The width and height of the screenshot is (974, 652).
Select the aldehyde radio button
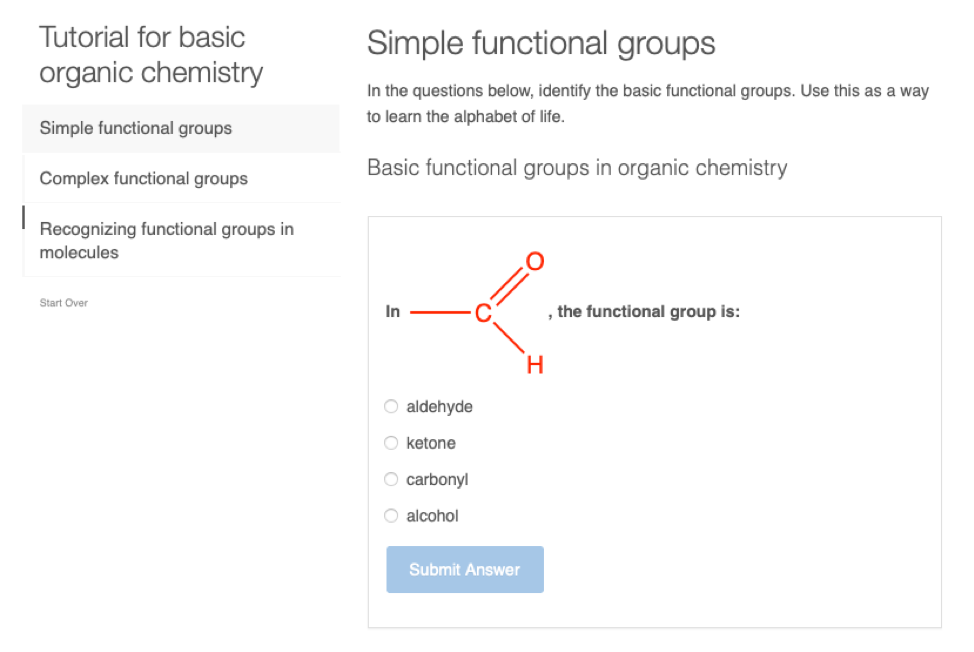coord(391,407)
